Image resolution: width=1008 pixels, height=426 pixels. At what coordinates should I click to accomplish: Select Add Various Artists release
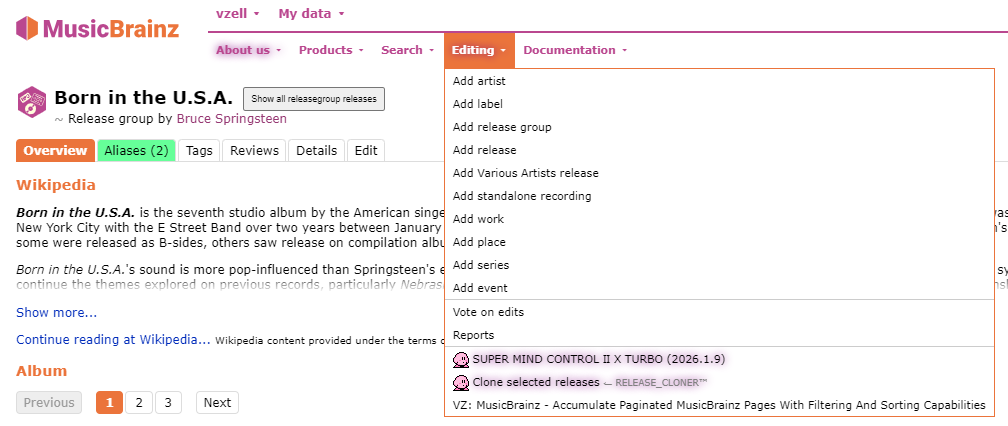(x=525, y=173)
